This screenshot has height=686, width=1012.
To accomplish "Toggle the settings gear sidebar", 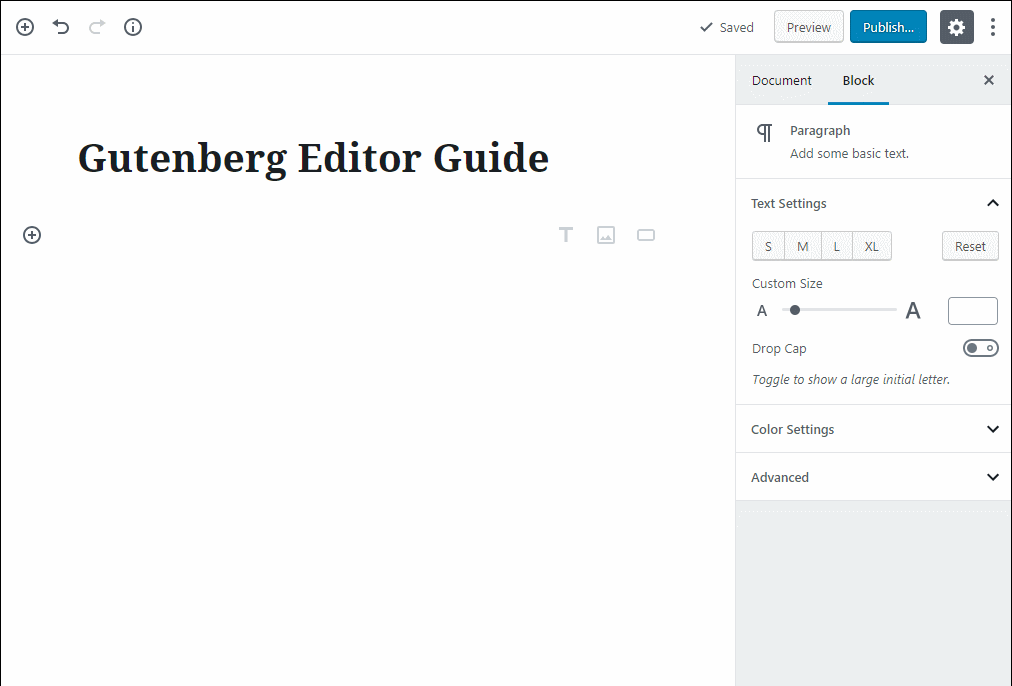I will tap(956, 27).
